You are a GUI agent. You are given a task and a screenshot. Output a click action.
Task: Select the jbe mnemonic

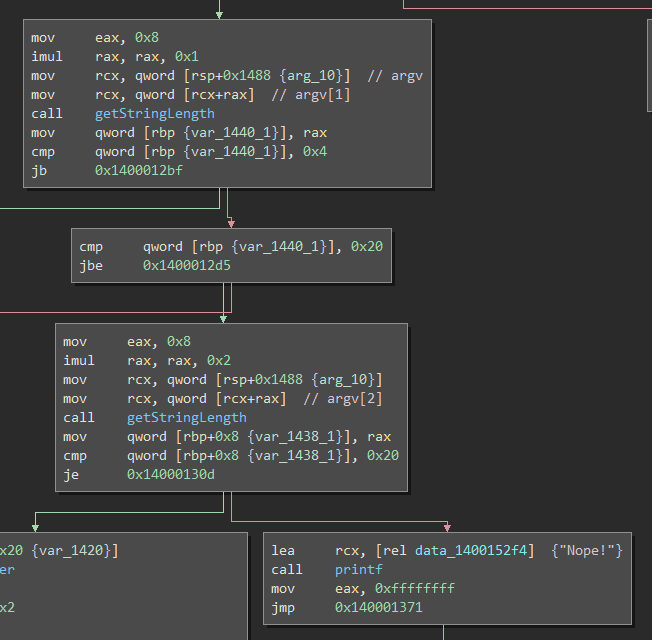pos(91,265)
